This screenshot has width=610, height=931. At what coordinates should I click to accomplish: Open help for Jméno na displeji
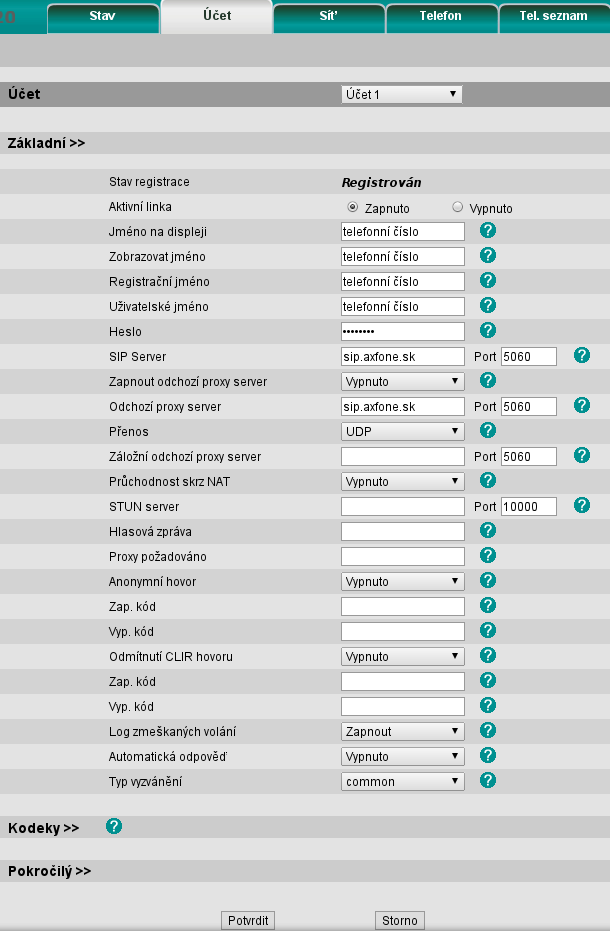(488, 230)
